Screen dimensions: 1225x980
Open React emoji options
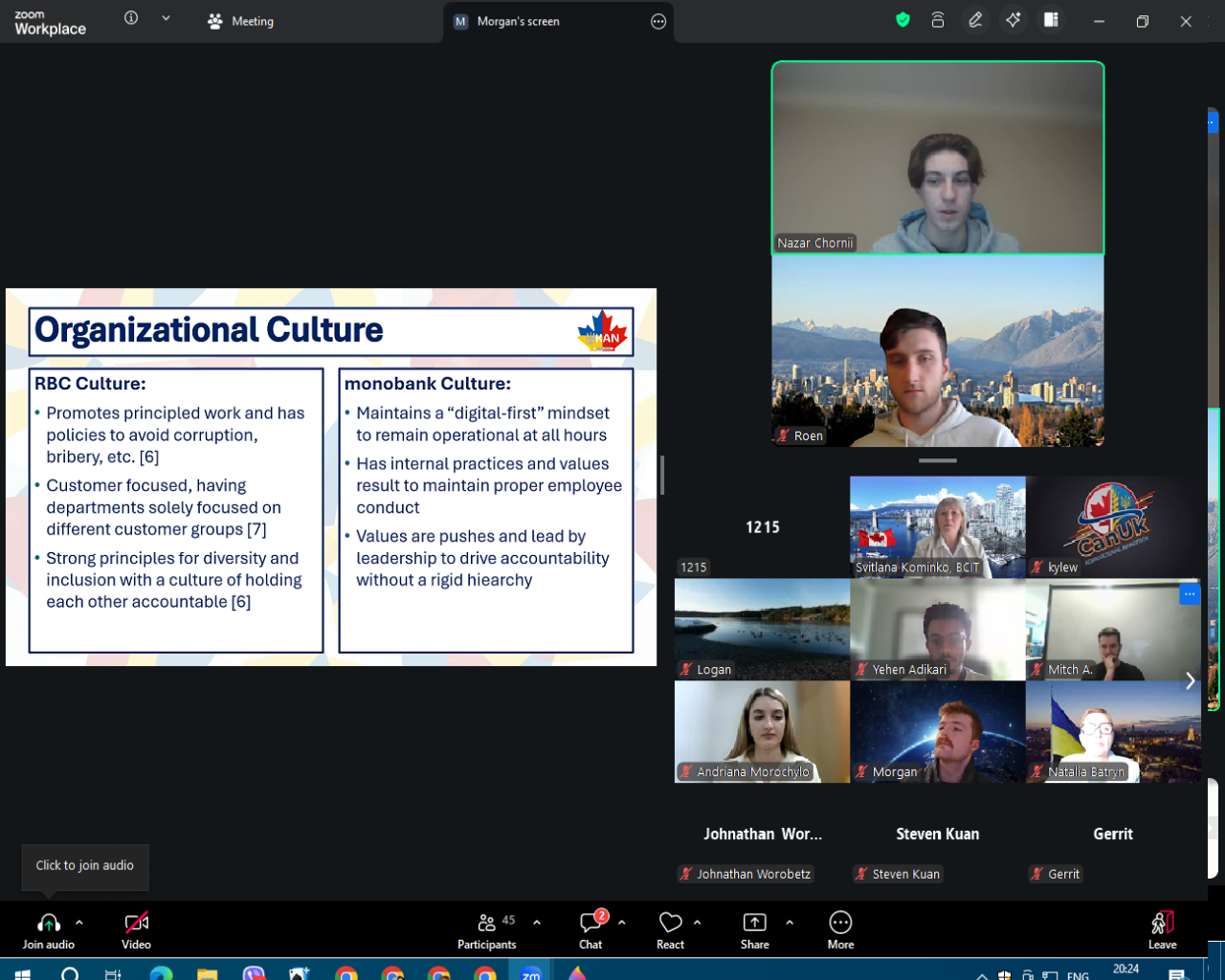[x=670, y=929]
